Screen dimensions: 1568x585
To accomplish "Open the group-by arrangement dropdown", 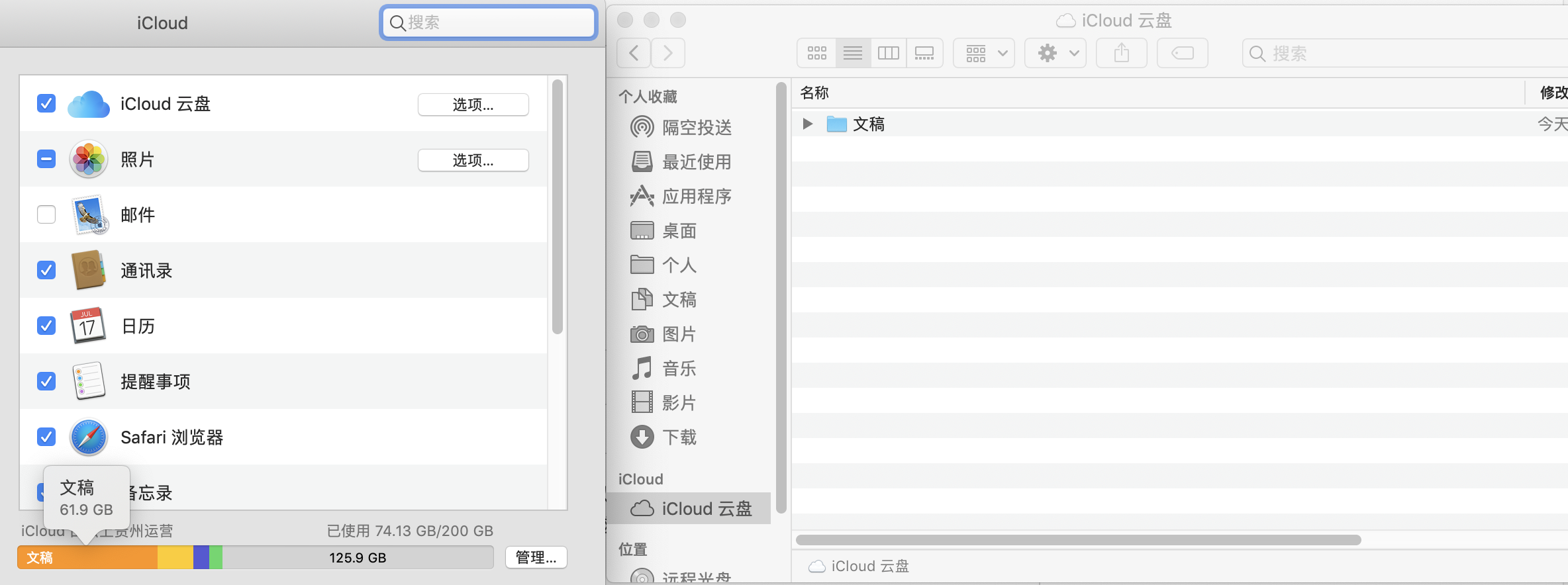I will pos(985,53).
